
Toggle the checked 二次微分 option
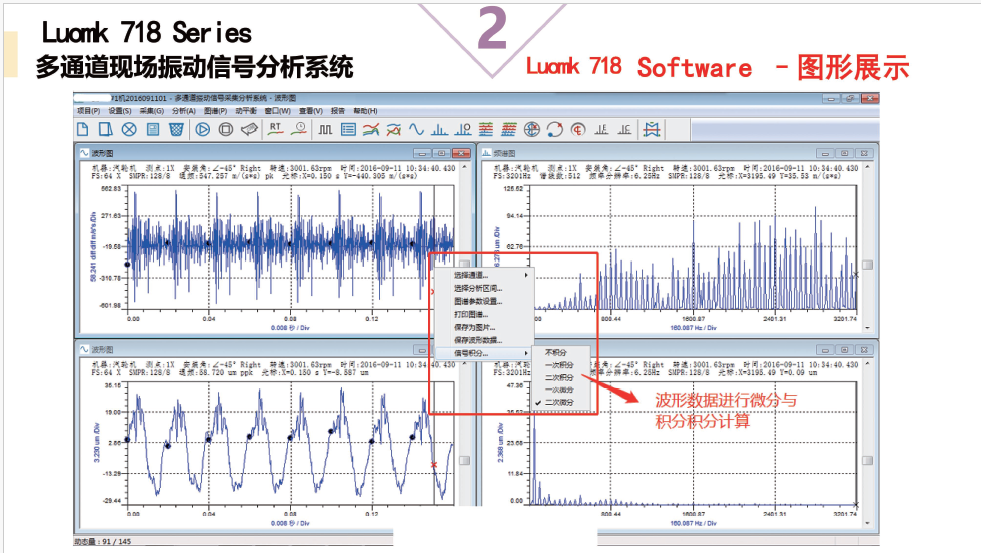point(561,402)
